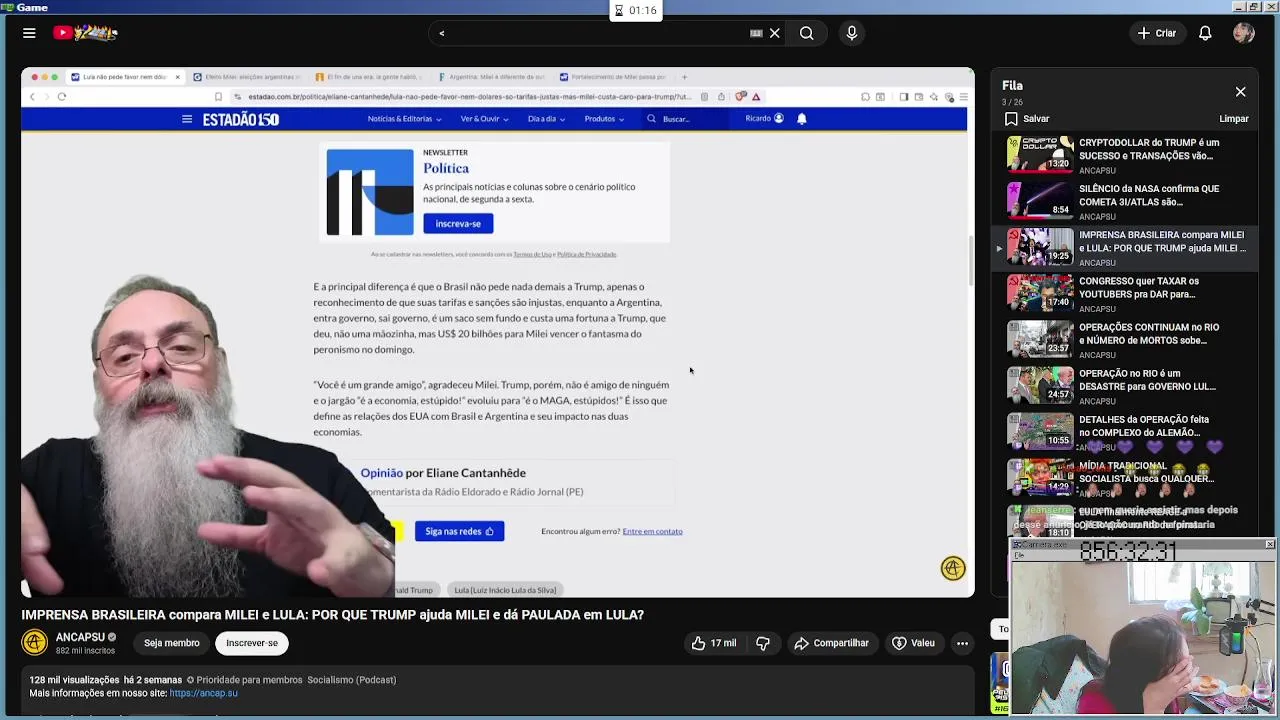Click Lula (Luiz Inácio Lula da Silva) tag
The height and width of the screenshot is (720, 1280).
coord(505,590)
